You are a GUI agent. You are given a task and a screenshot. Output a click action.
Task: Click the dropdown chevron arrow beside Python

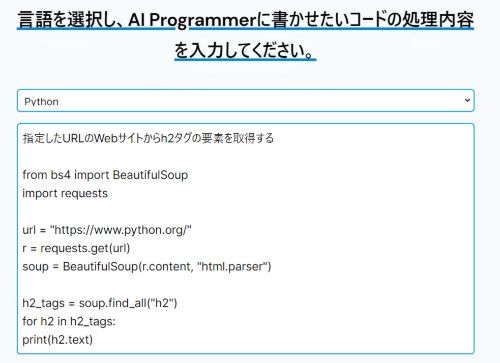467,100
